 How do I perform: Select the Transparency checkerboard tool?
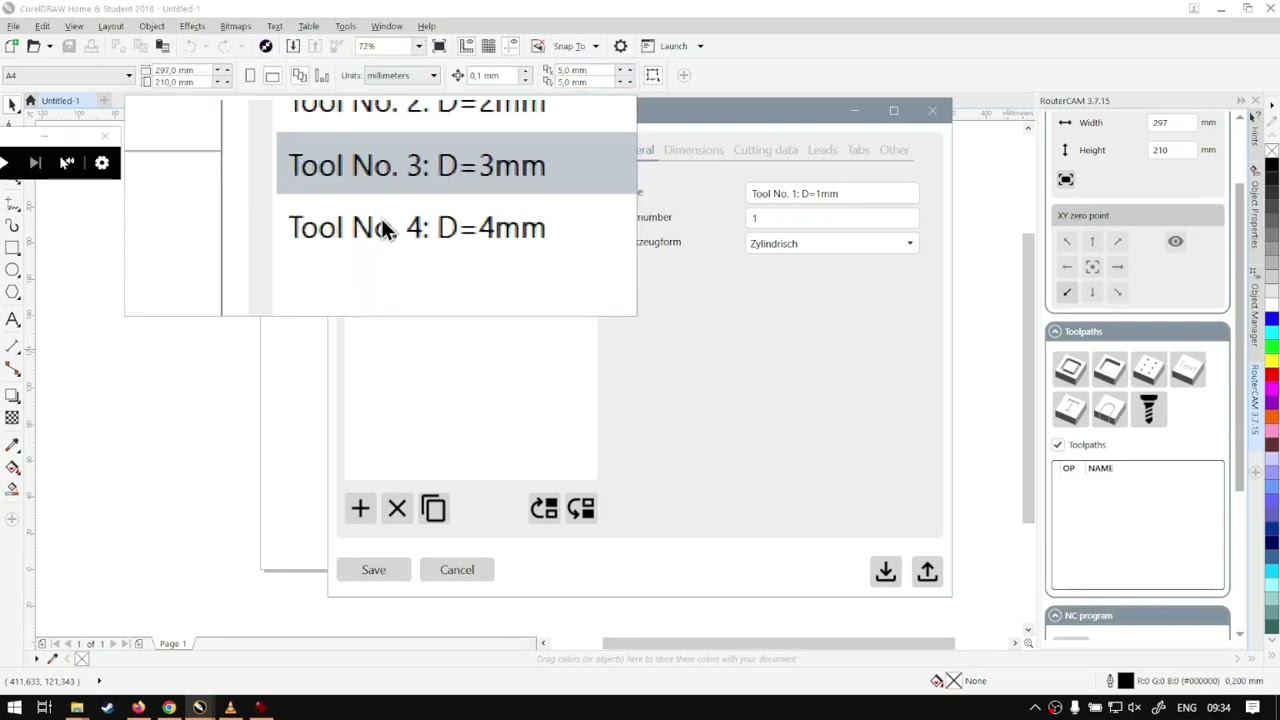12,418
